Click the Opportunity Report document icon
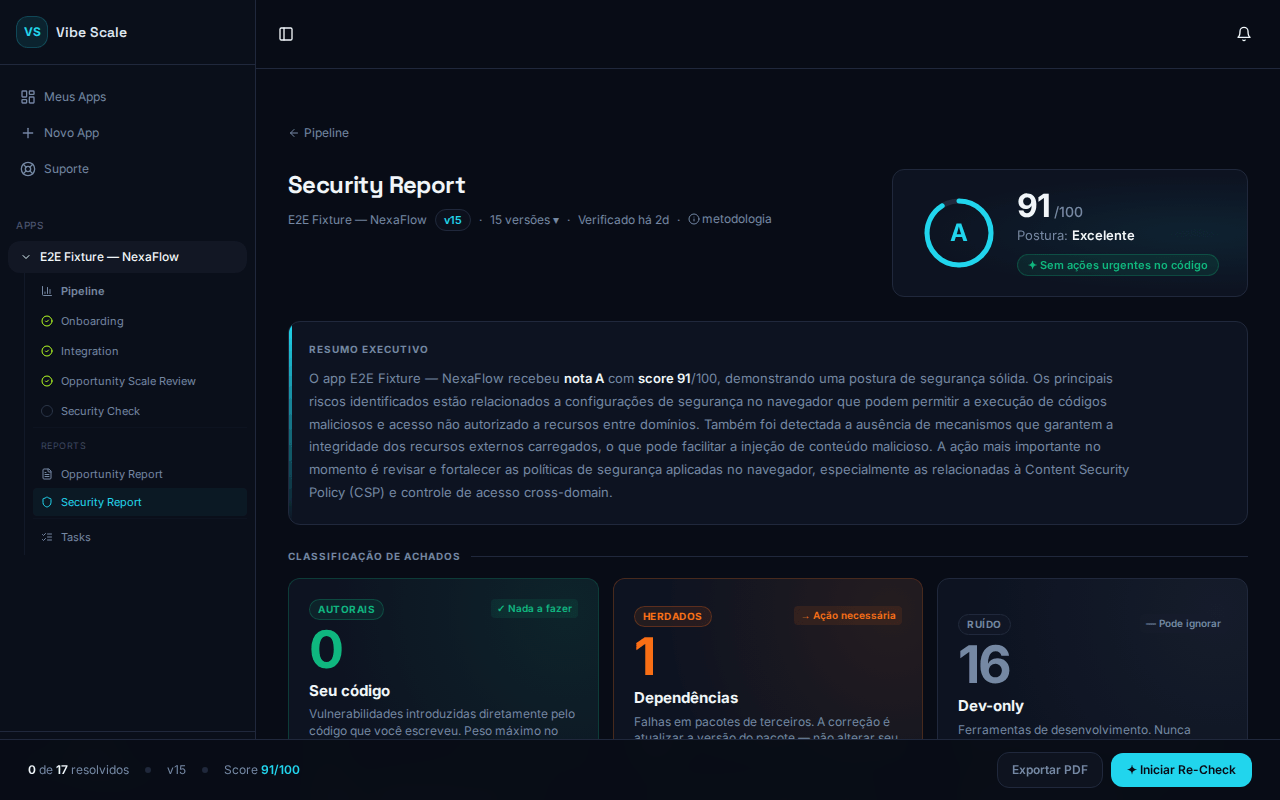This screenshot has width=1280, height=800. click(x=47, y=474)
